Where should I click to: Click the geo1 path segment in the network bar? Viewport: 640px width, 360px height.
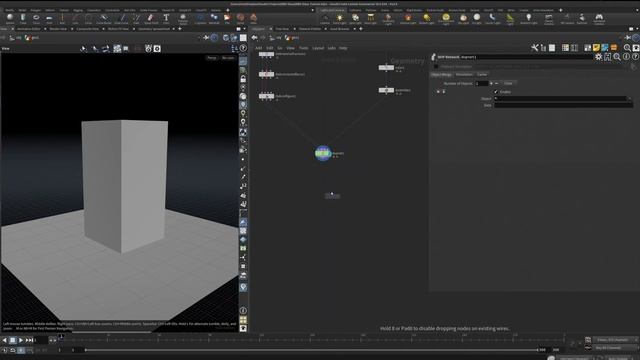(292, 38)
